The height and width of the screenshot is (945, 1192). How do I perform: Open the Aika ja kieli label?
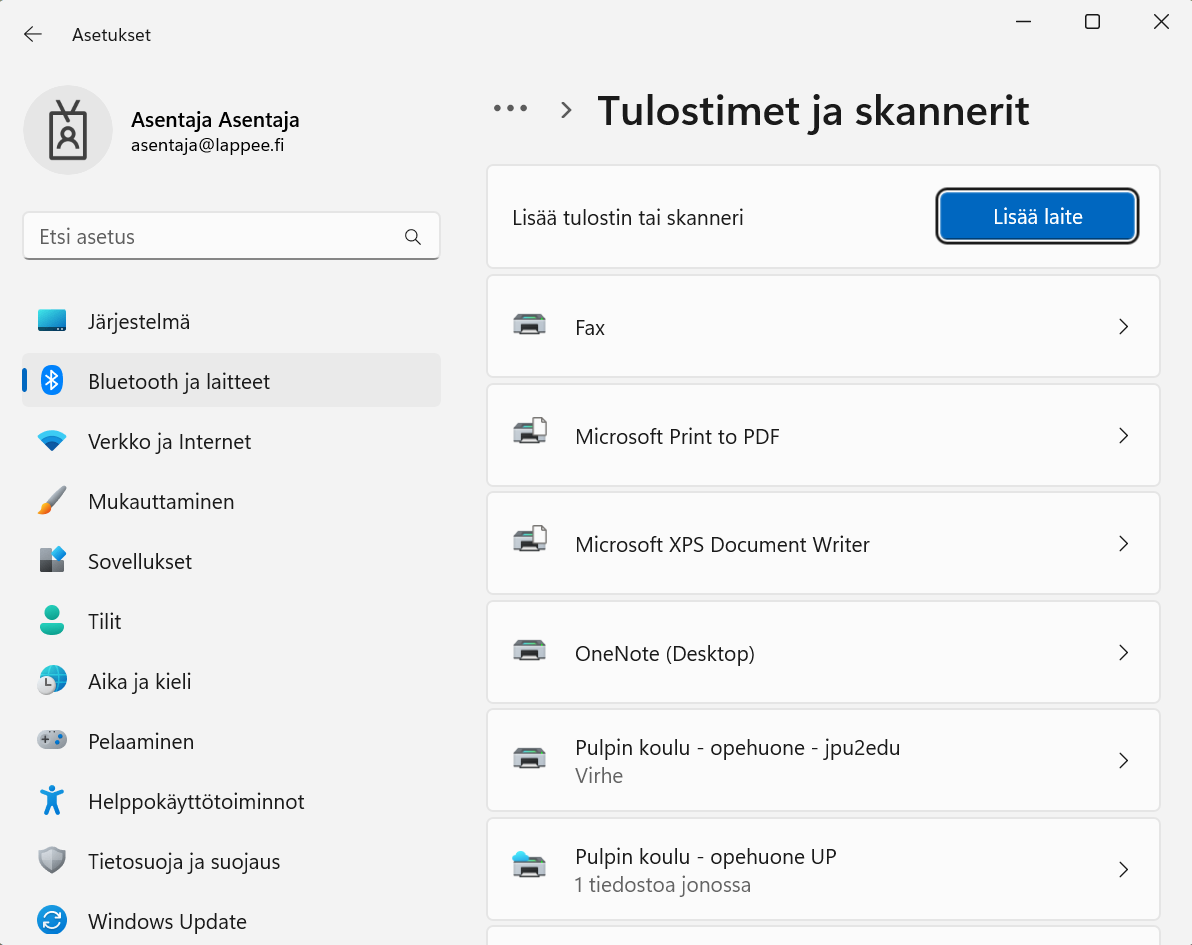pos(140,681)
